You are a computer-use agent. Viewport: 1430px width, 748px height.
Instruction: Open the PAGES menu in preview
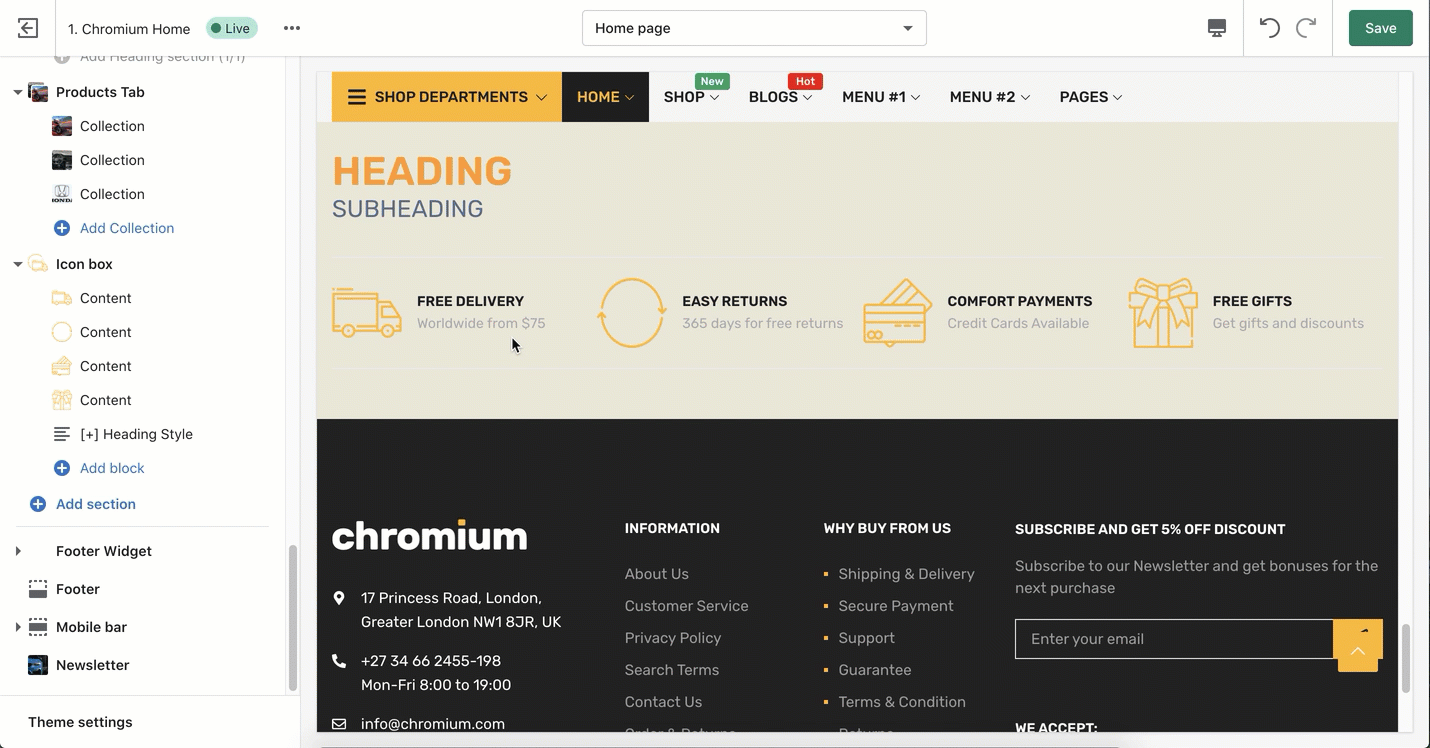[x=1091, y=97]
